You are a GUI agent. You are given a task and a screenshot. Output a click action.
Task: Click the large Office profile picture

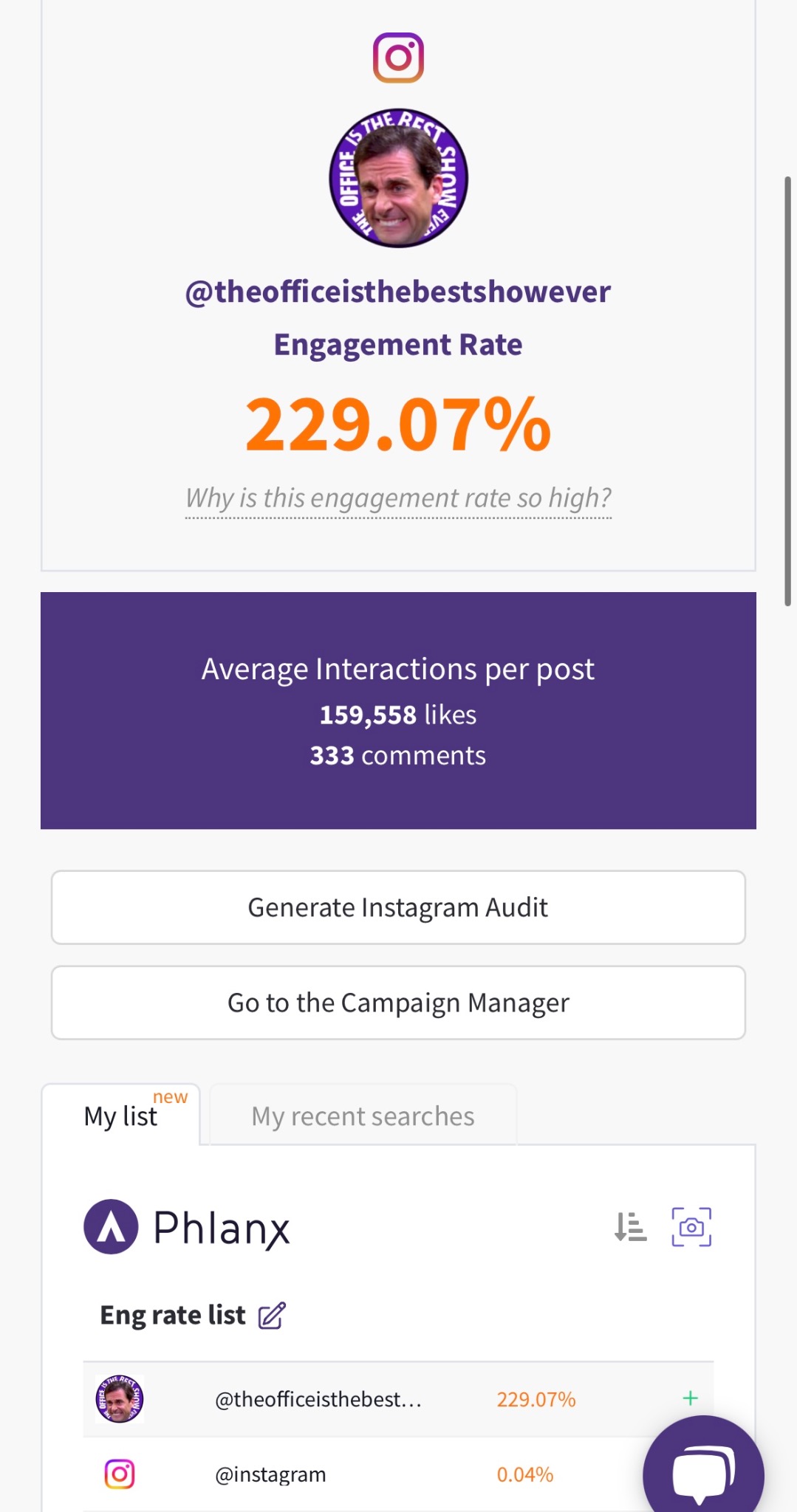coord(398,179)
